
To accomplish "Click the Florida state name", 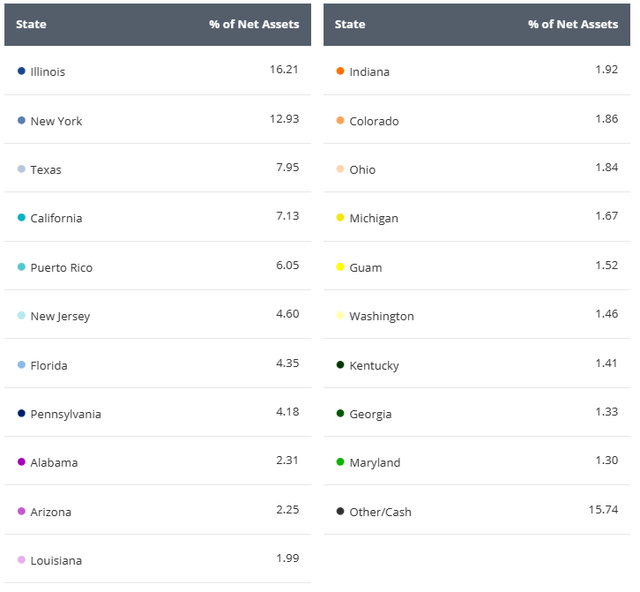I will pyautogui.click(x=49, y=365).
